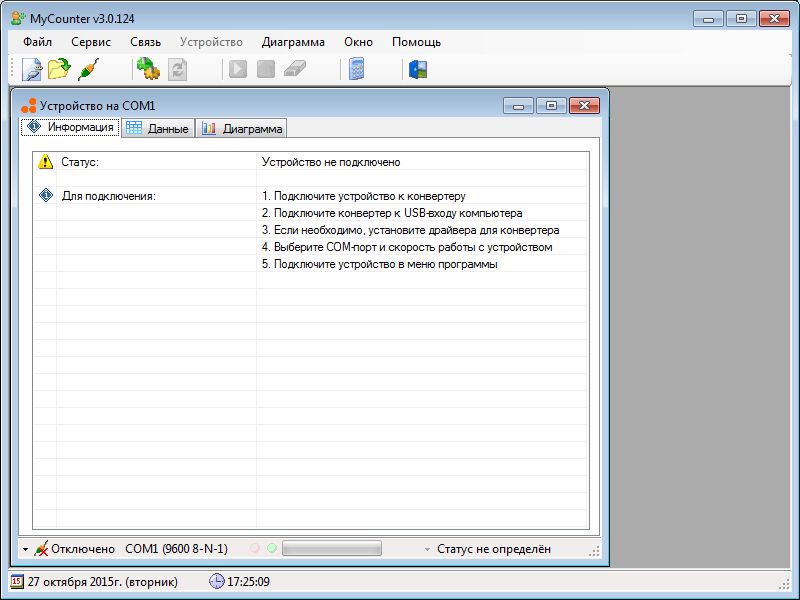
Task: Switch to the Диаграмма tab
Action: point(241,129)
